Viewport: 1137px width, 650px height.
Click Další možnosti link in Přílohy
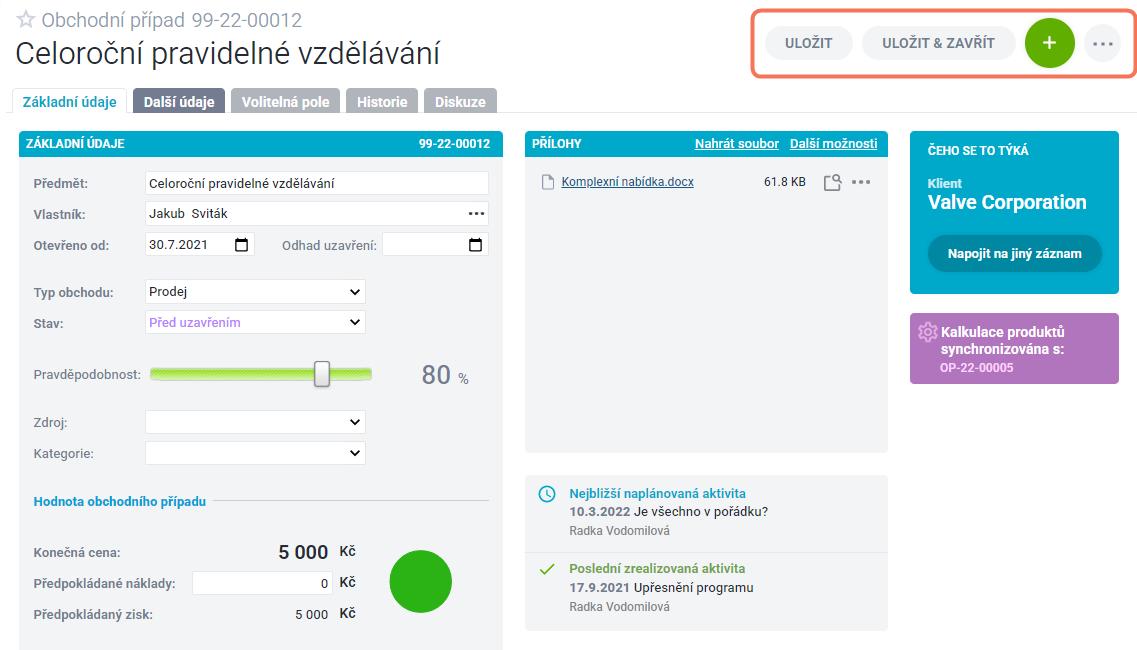(833, 144)
